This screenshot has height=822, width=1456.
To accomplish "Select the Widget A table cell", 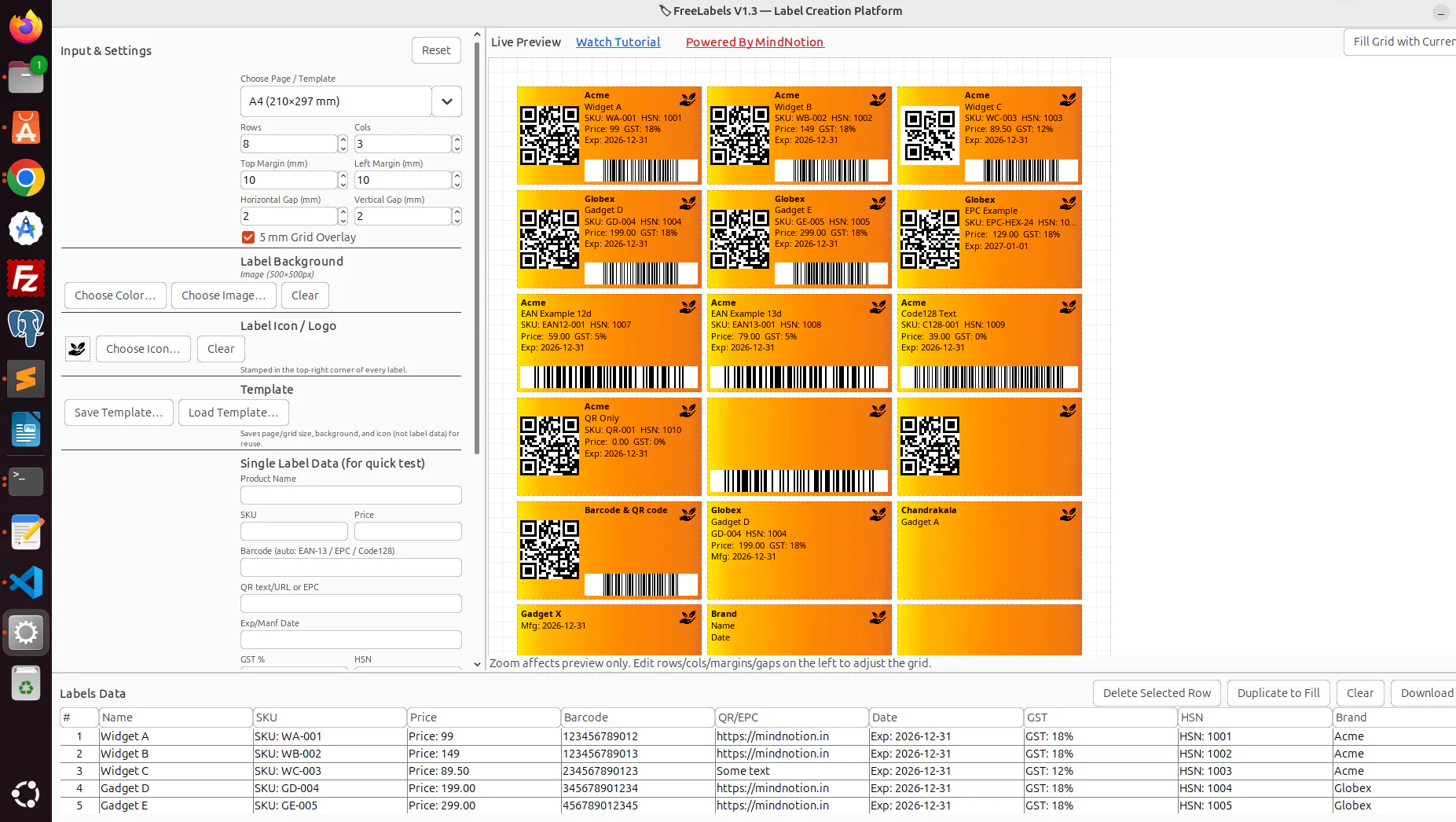I will tap(175, 736).
